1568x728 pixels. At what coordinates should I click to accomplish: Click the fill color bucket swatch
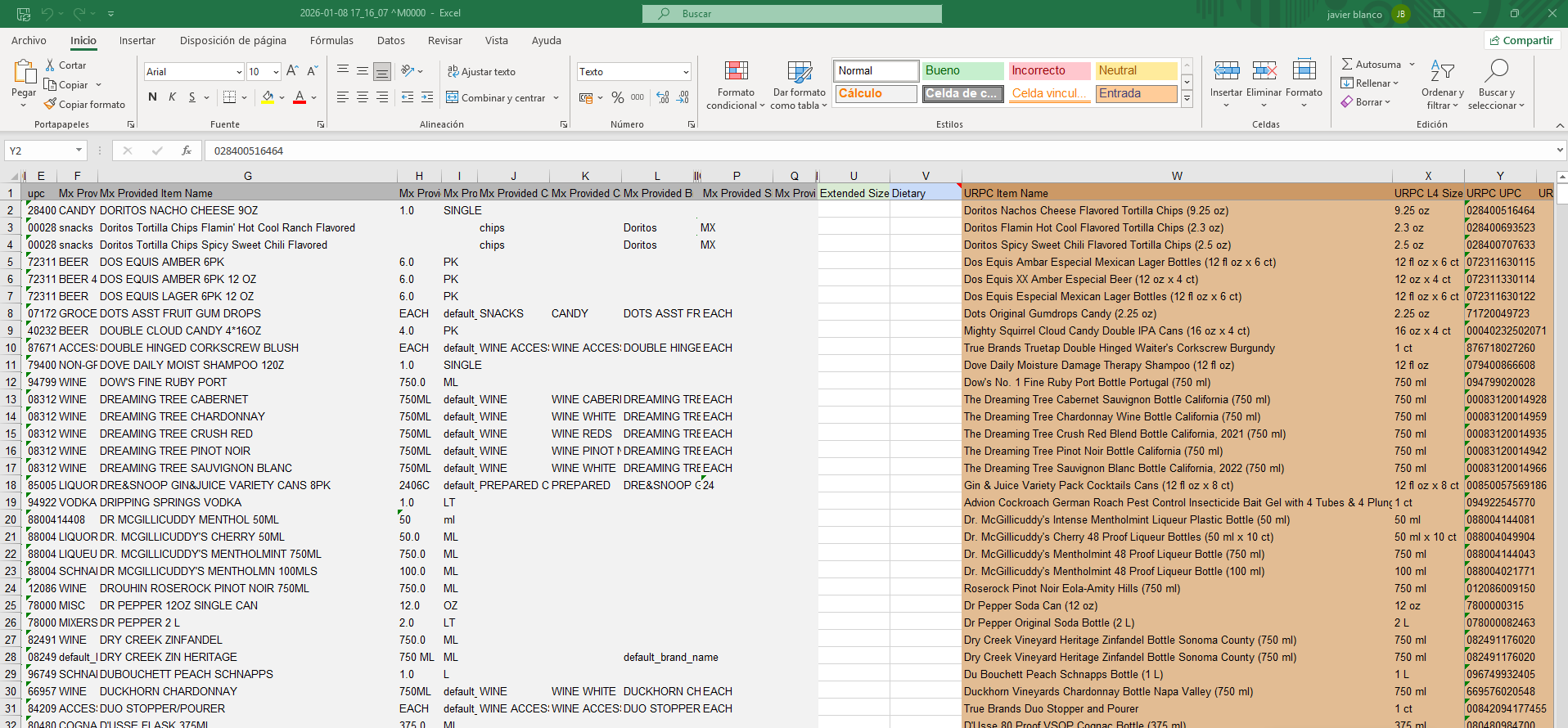tap(268, 97)
